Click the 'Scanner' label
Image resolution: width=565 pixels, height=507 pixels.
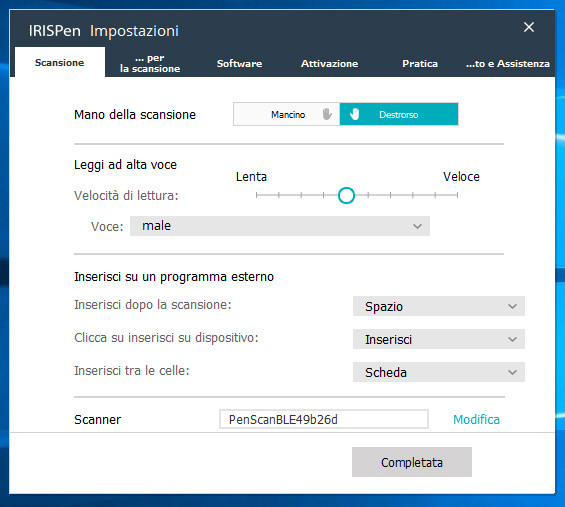[x=97, y=419]
